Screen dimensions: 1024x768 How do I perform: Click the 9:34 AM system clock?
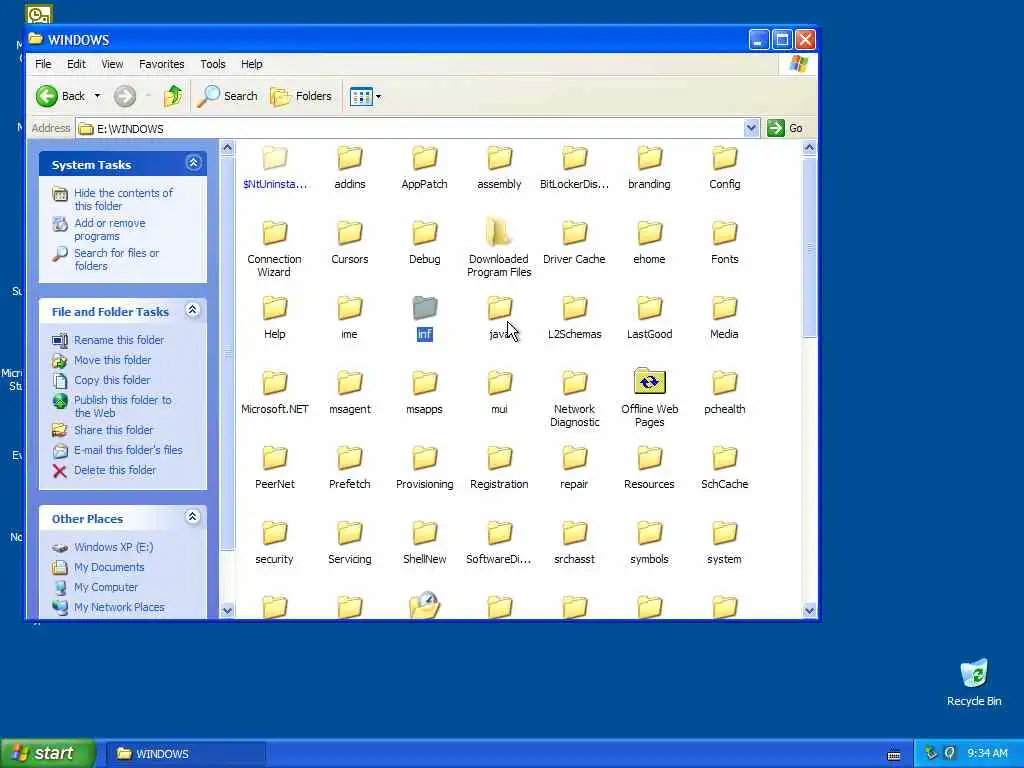coord(987,754)
